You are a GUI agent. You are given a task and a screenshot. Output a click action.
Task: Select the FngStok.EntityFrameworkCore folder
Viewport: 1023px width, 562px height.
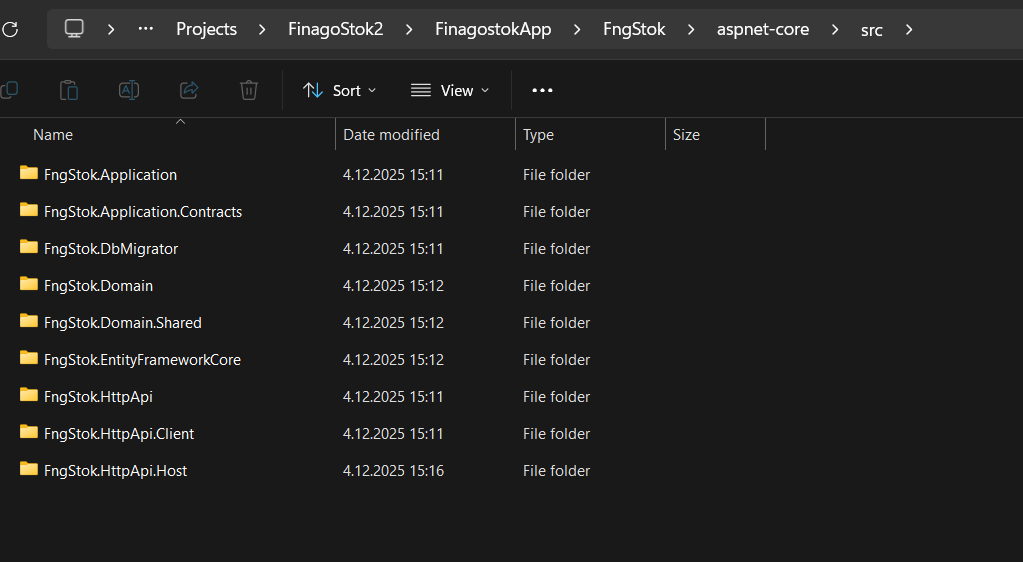(x=142, y=360)
